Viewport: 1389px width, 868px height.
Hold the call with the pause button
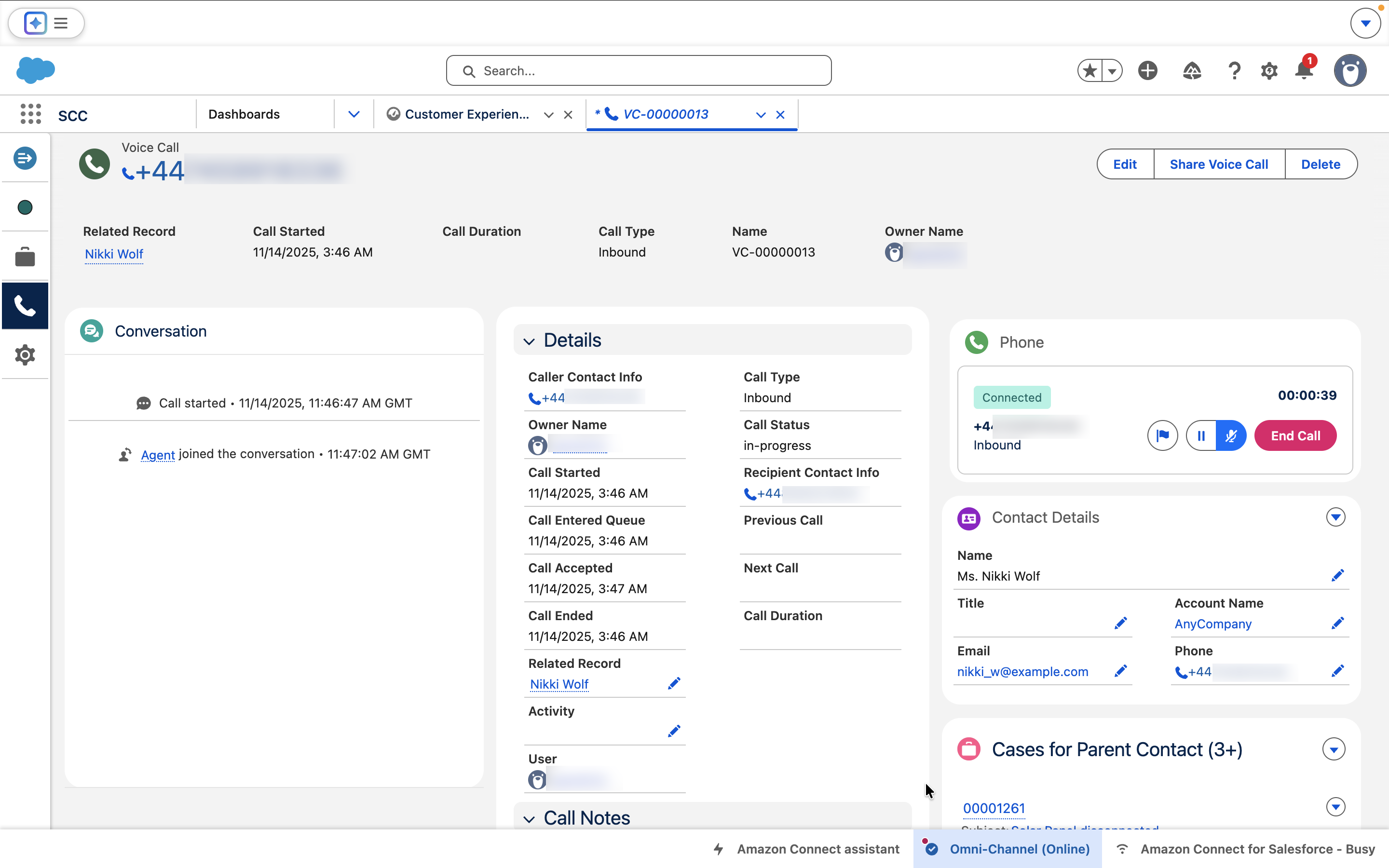tap(1201, 436)
